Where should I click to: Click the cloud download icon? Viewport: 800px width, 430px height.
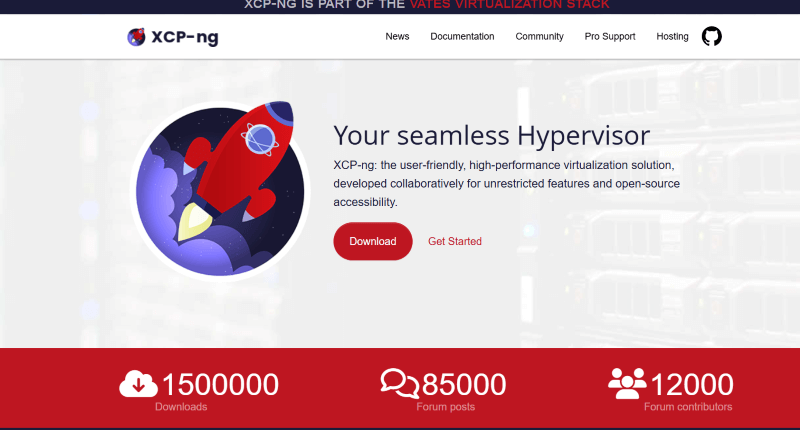pyautogui.click(x=138, y=384)
